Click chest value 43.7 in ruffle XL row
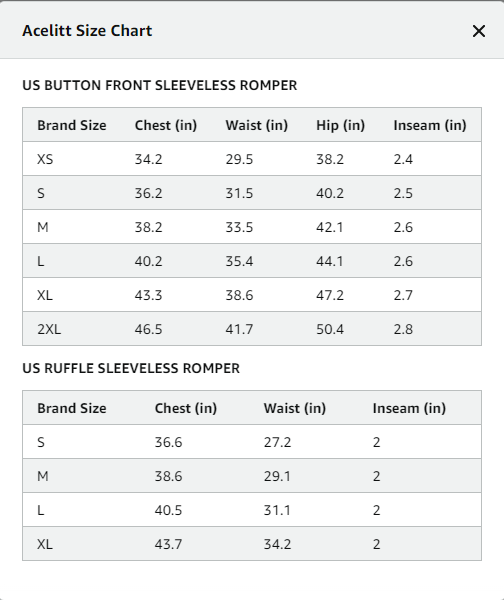Screen dimensions: 504x600 (168, 544)
